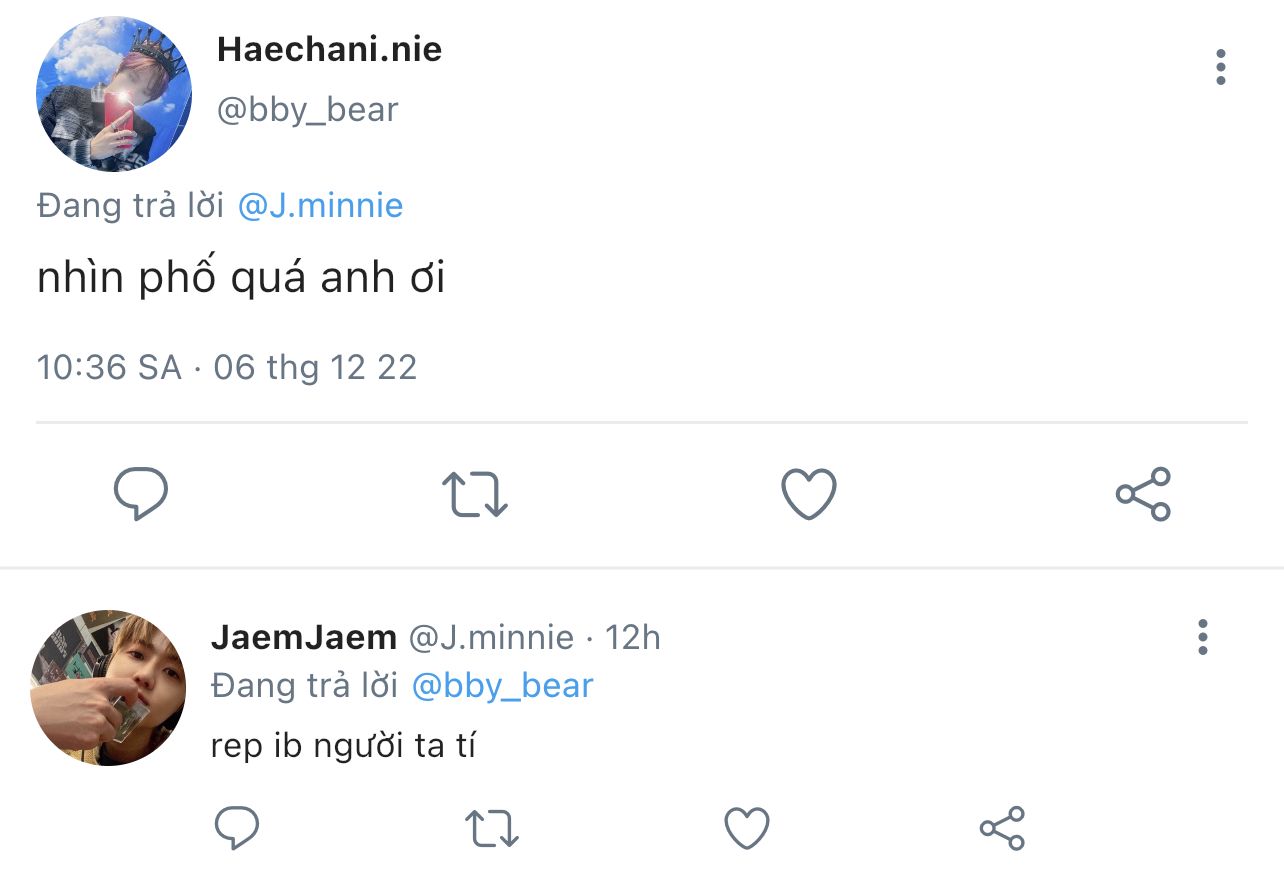The image size is (1284, 872).
Task: Like the tweet "nhìn phố quá anh ơi"
Action: tap(808, 494)
